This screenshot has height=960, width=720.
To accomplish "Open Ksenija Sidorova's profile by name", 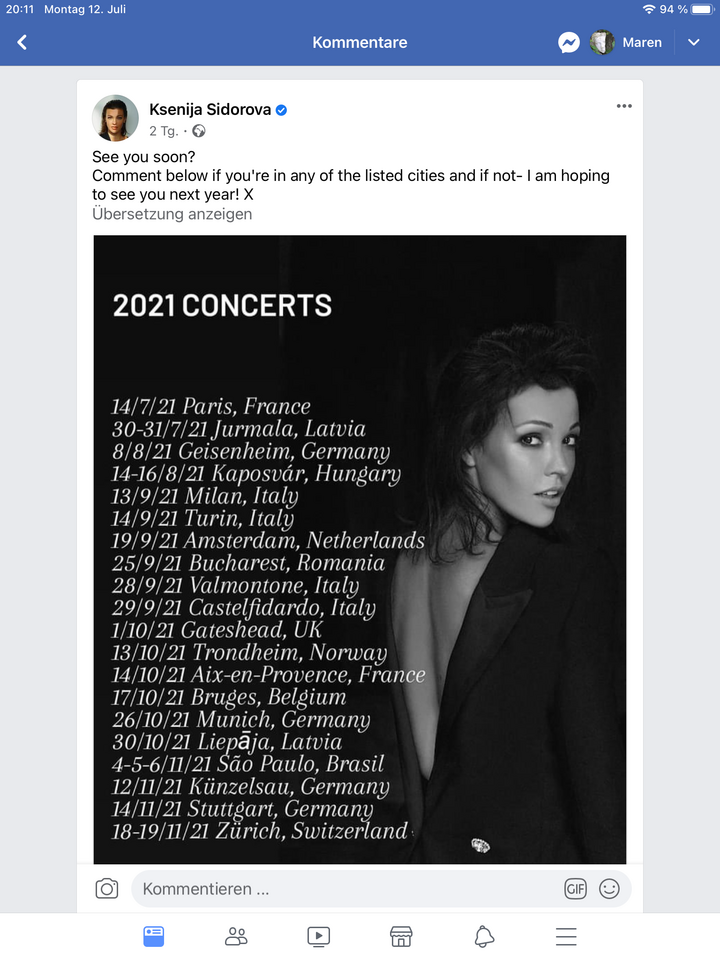I will tap(210, 110).
